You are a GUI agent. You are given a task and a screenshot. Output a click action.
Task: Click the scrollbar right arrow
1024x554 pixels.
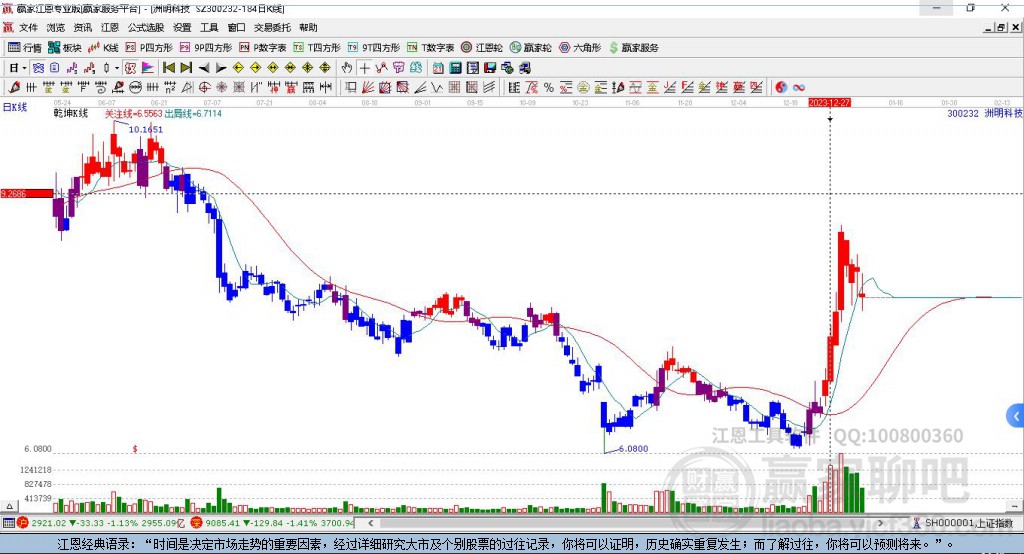tap(881, 523)
